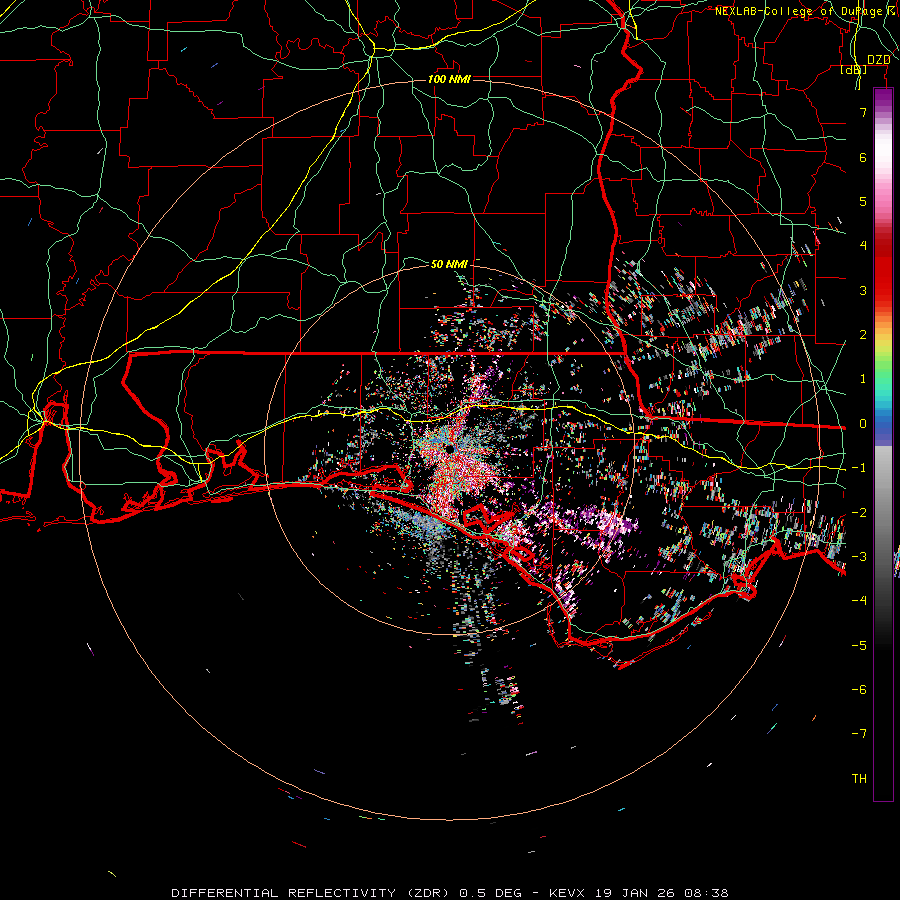This screenshot has height=900, width=900.
Task: Click the "2" value on the color scale
Action: pos(863,335)
